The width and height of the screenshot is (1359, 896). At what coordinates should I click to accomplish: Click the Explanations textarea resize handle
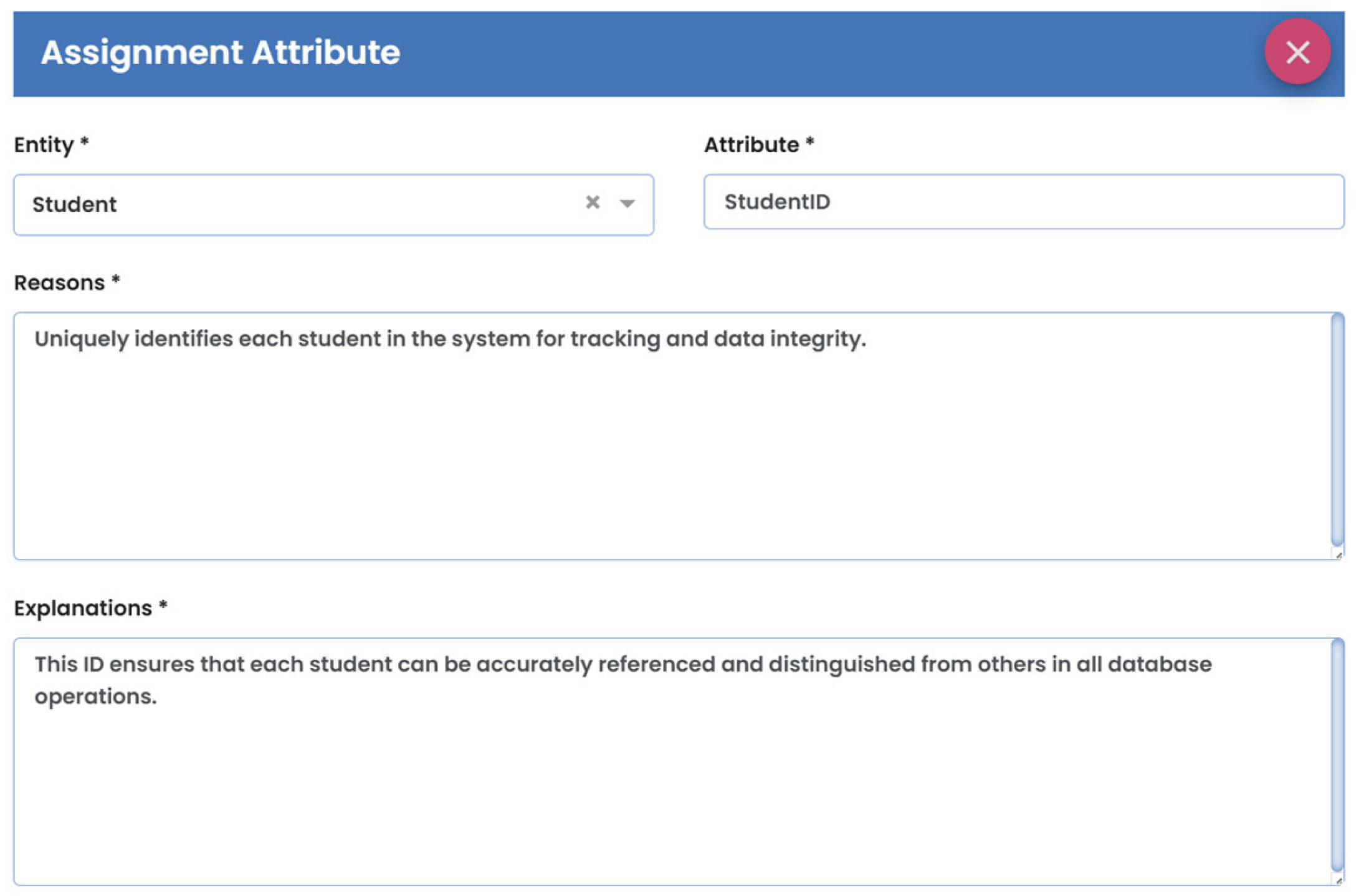(1338, 880)
